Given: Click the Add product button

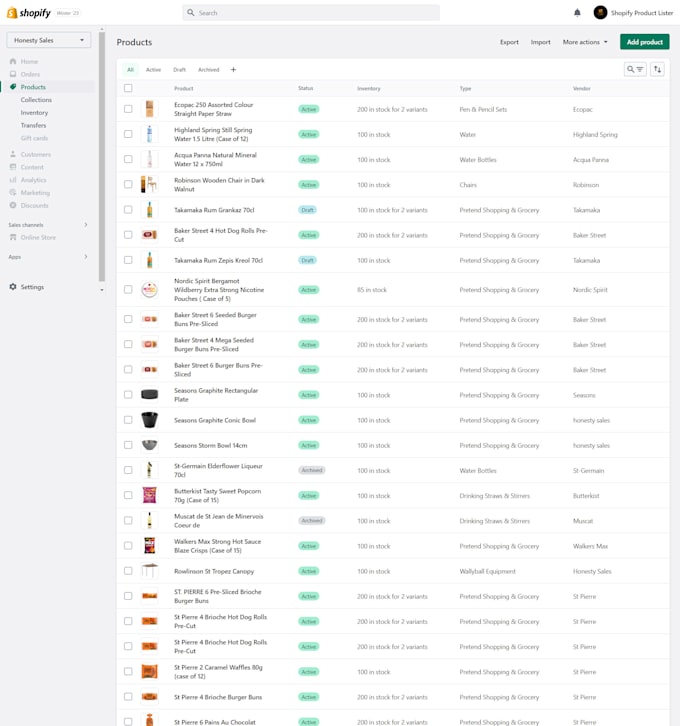Looking at the screenshot, I should pos(645,42).
